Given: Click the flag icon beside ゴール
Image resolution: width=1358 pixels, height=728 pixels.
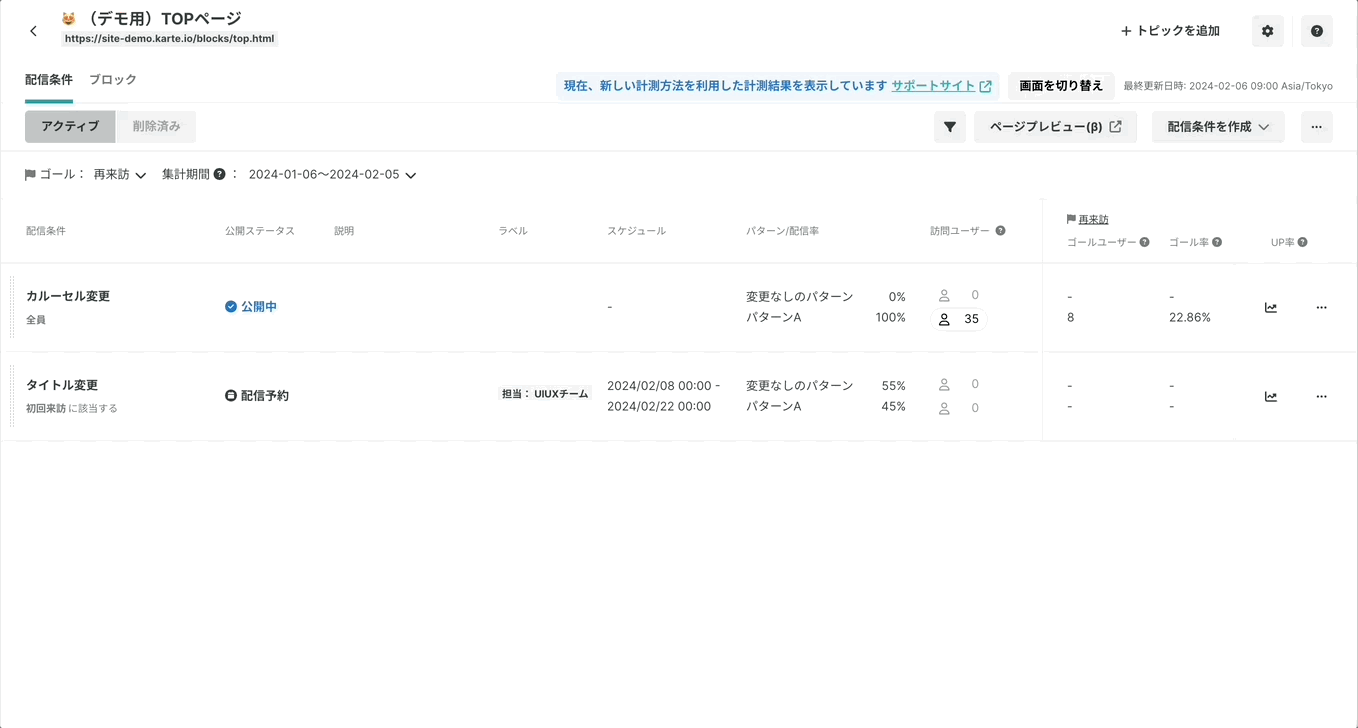Looking at the screenshot, I should (30, 175).
